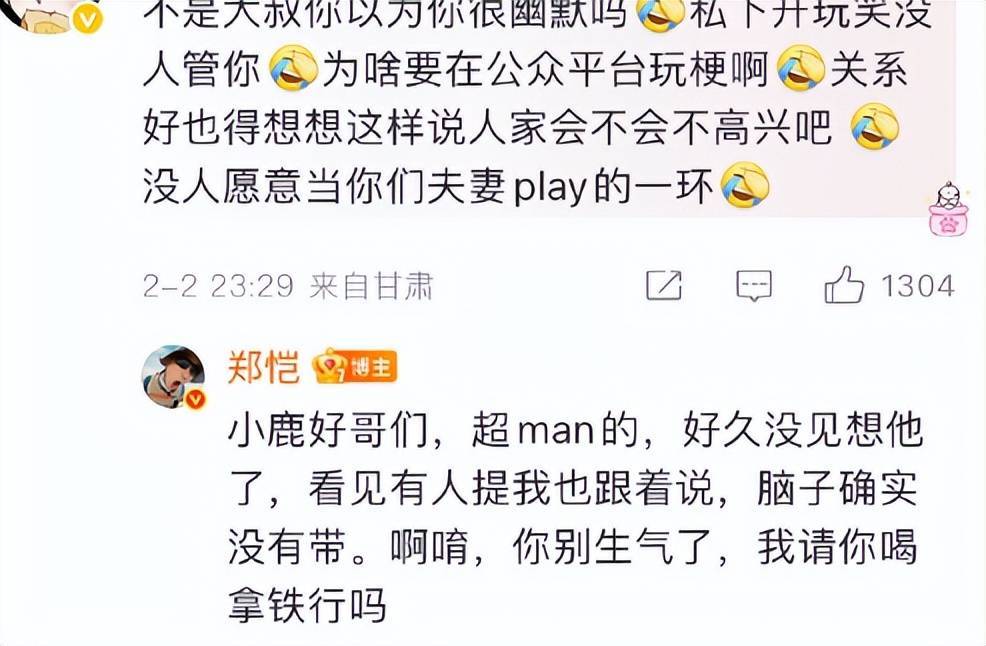Open 郑恺's profile avatar
The width and height of the screenshot is (986, 646).
[x=173, y=376]
